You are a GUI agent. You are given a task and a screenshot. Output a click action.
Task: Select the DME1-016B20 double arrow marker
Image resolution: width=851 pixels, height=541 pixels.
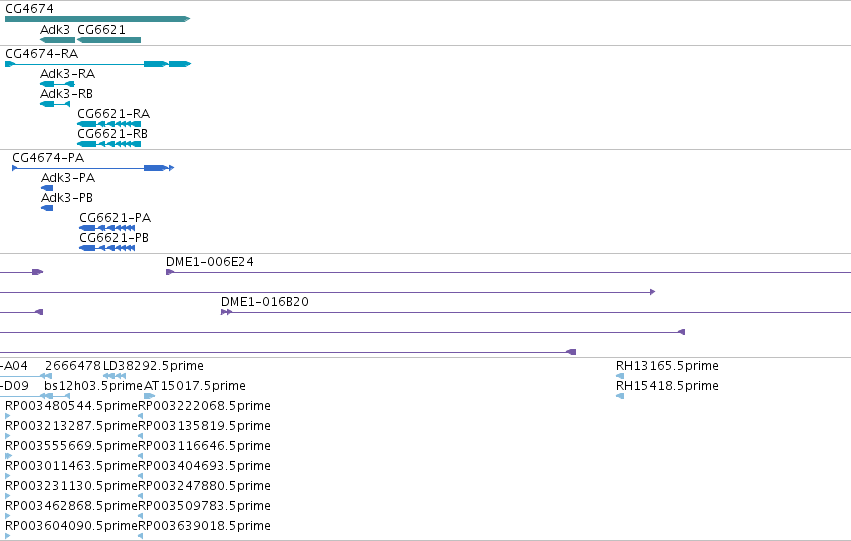[x=226, y=312]
